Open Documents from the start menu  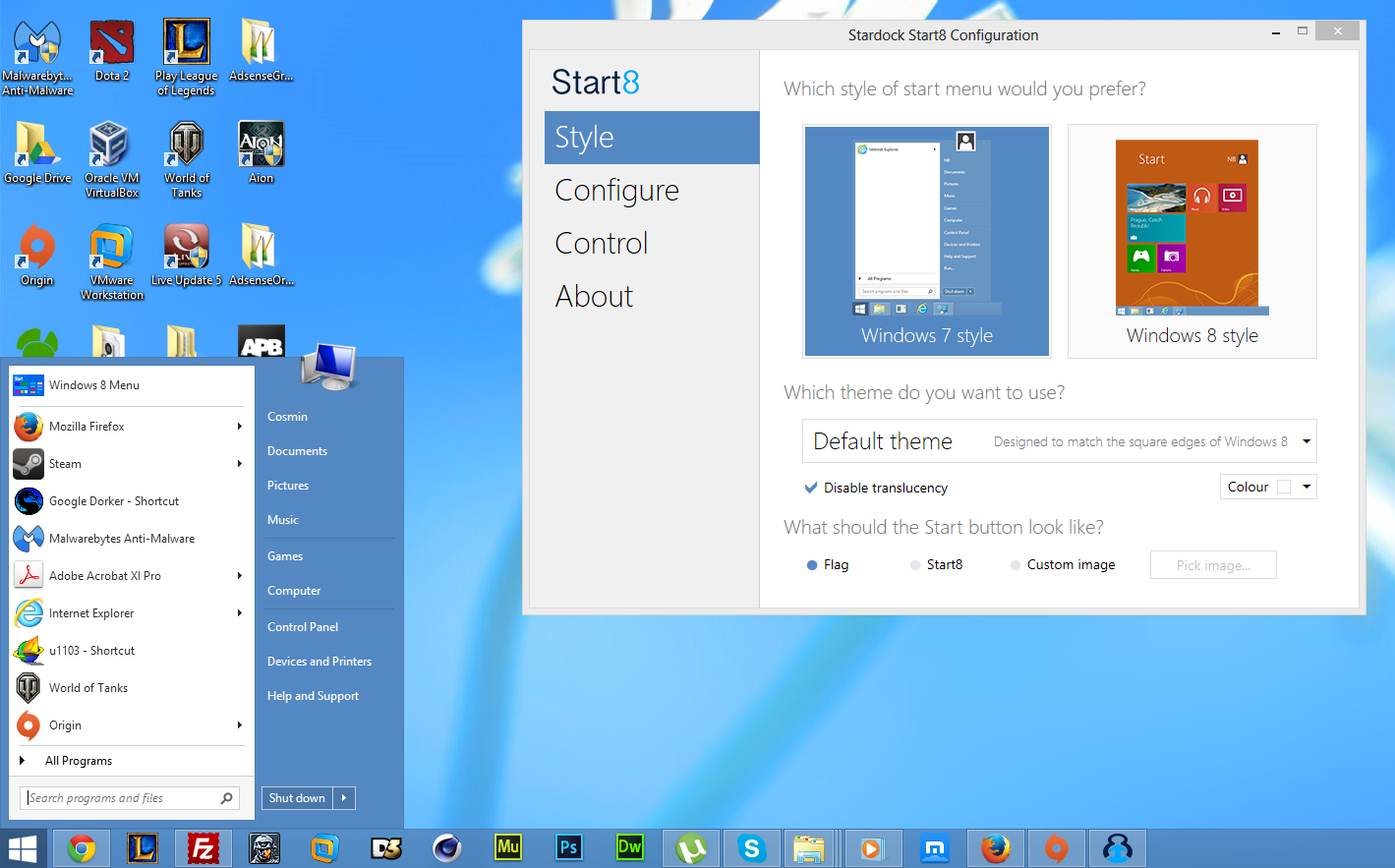pyautogui.click(x=297, y=451)
